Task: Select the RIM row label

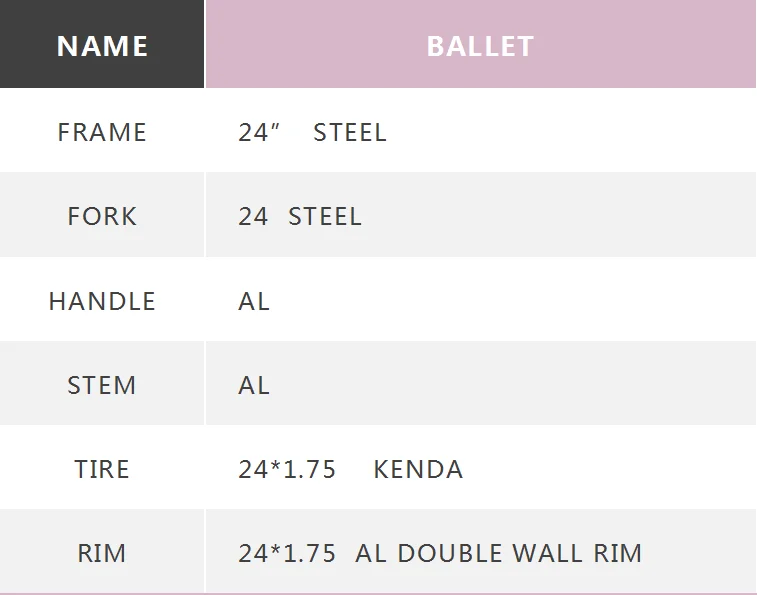Action: (x=102, y=553)
